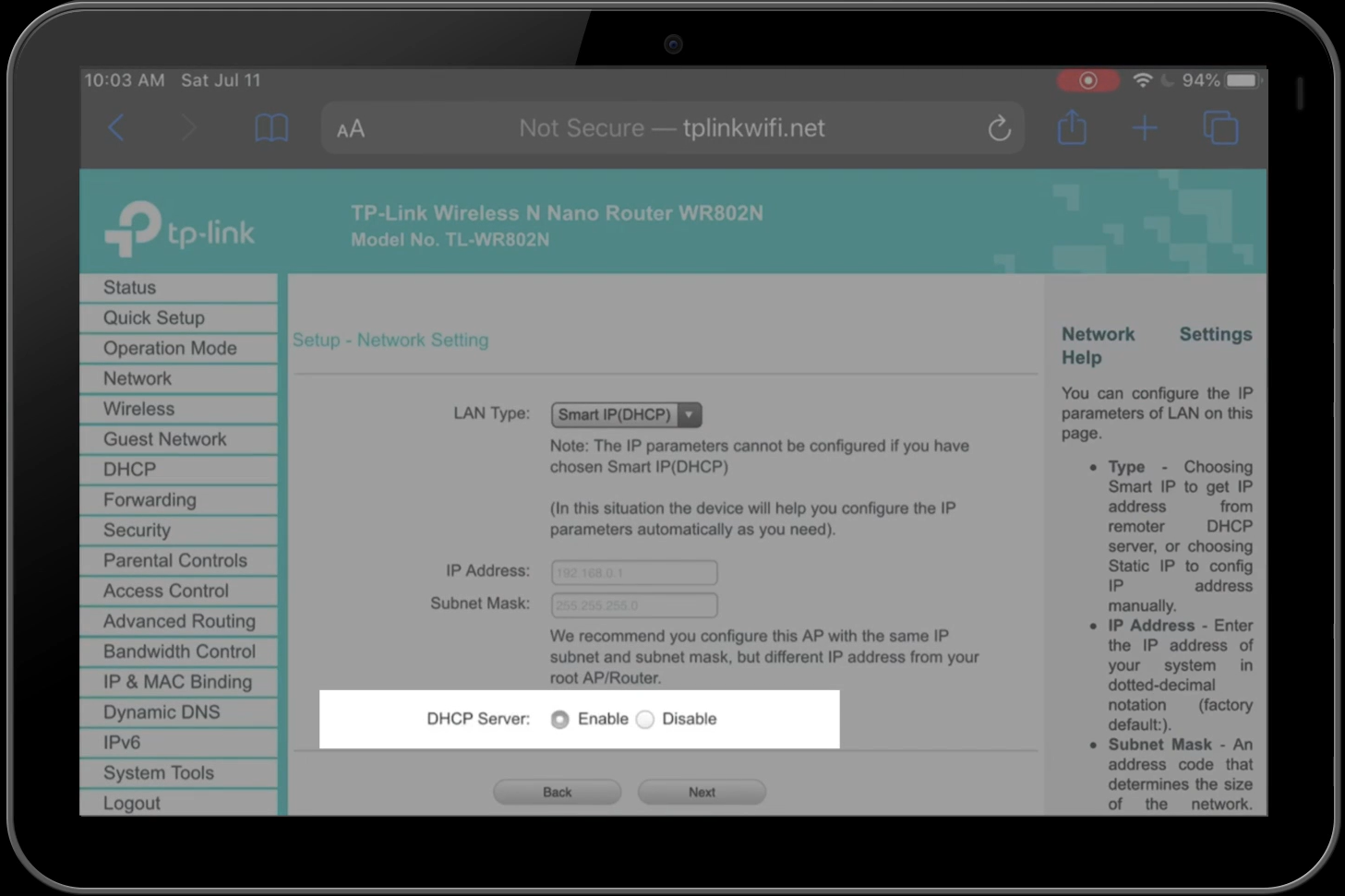The height and width of the screenshot is (896, 1345).
Task: Show all tabs with the tab overview icon
Action: click(1220, 127)
